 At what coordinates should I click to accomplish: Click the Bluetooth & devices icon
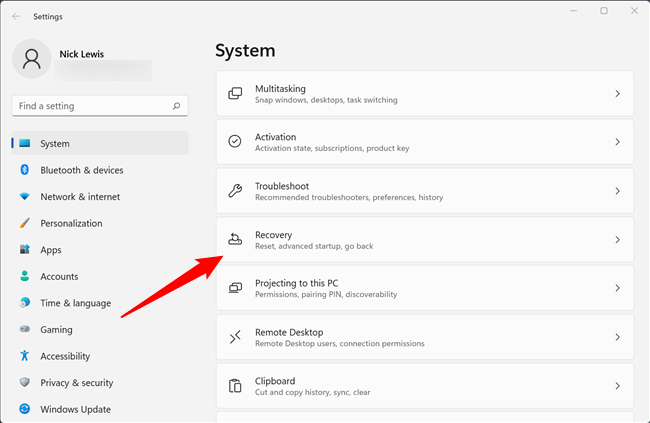click(25, 170)
